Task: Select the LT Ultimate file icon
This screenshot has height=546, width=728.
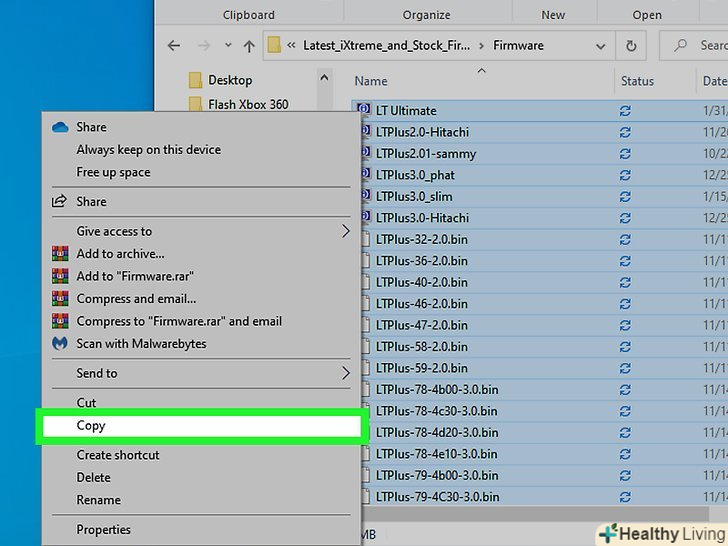Action: tap(365, 110)
